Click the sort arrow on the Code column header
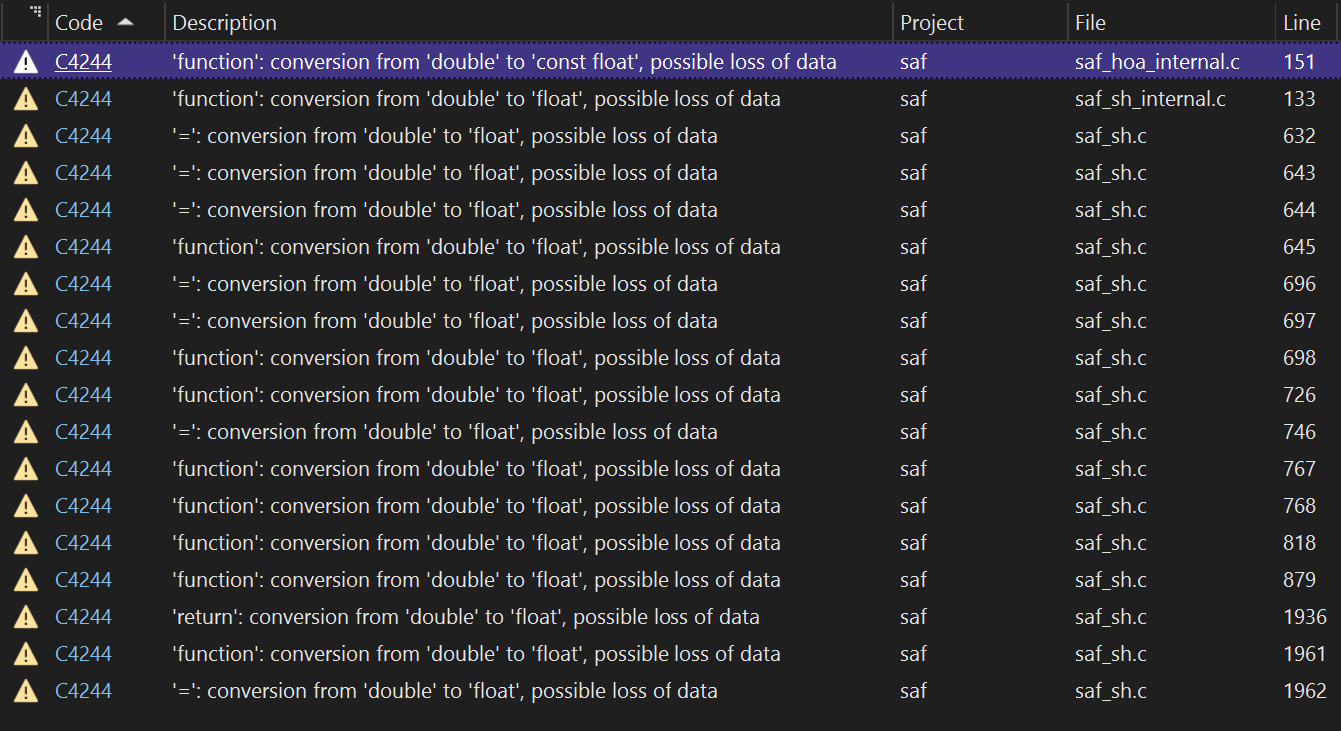Viewport: 1341px width, 731px height. [126, 20]
